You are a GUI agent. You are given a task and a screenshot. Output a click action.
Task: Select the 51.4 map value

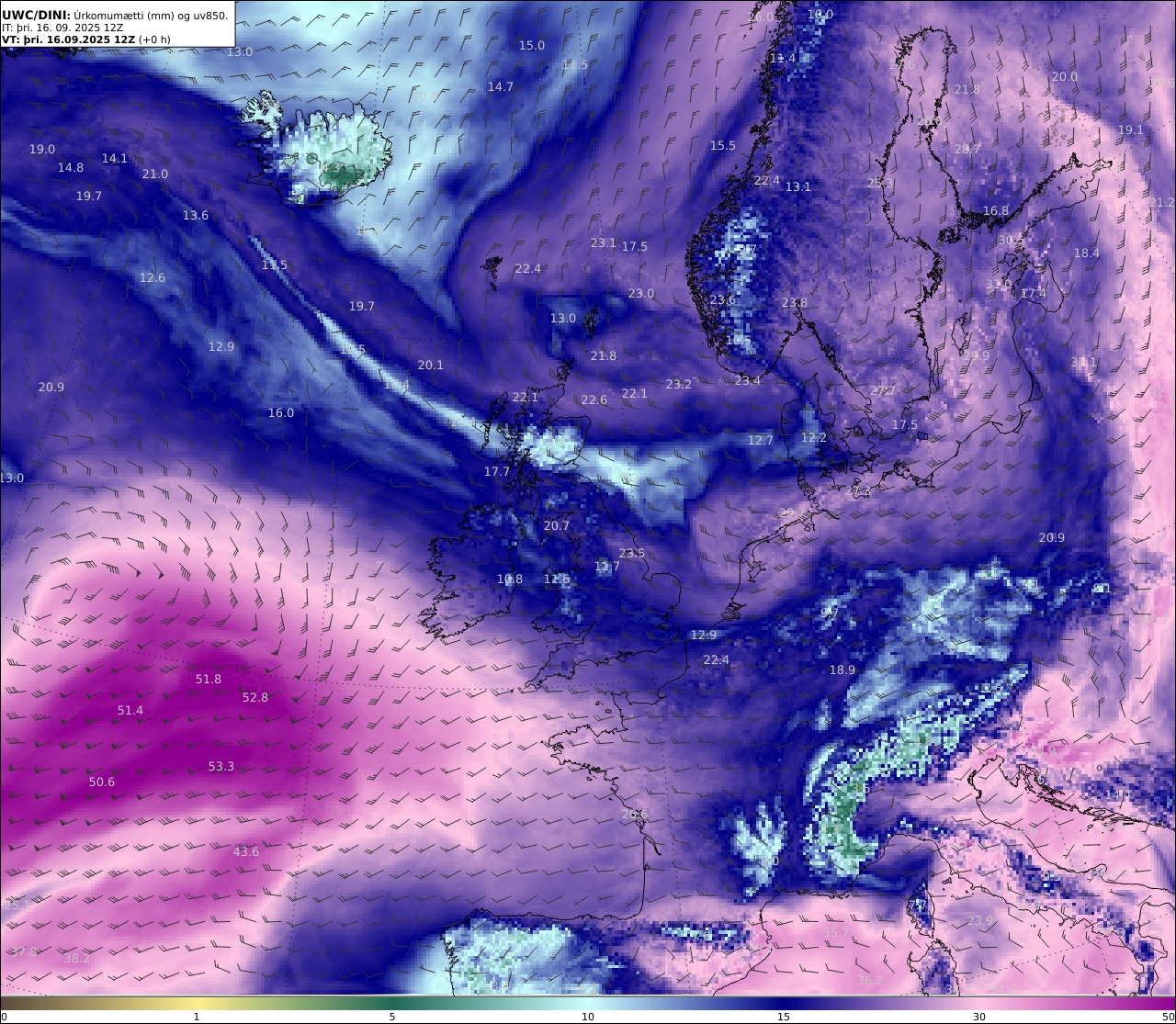click(130, 710)
